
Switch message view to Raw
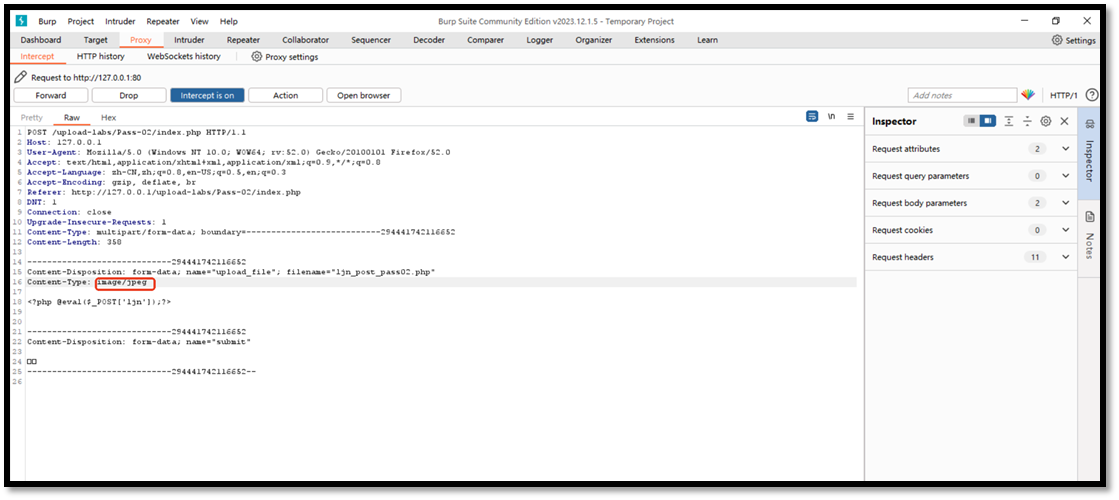click(72, 118)
